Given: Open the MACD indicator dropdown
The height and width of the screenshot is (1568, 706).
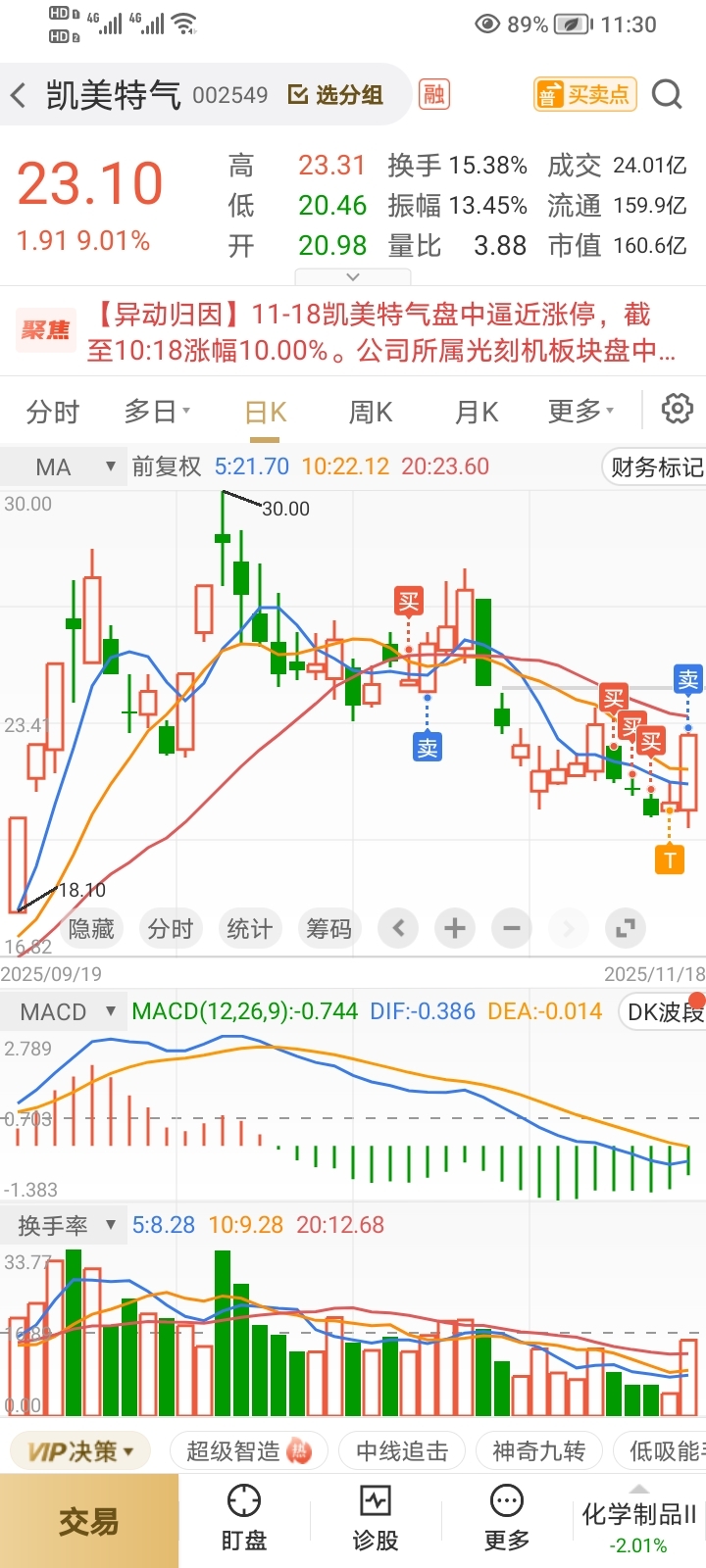Looking at the screenshot, I should [63, 1011].
